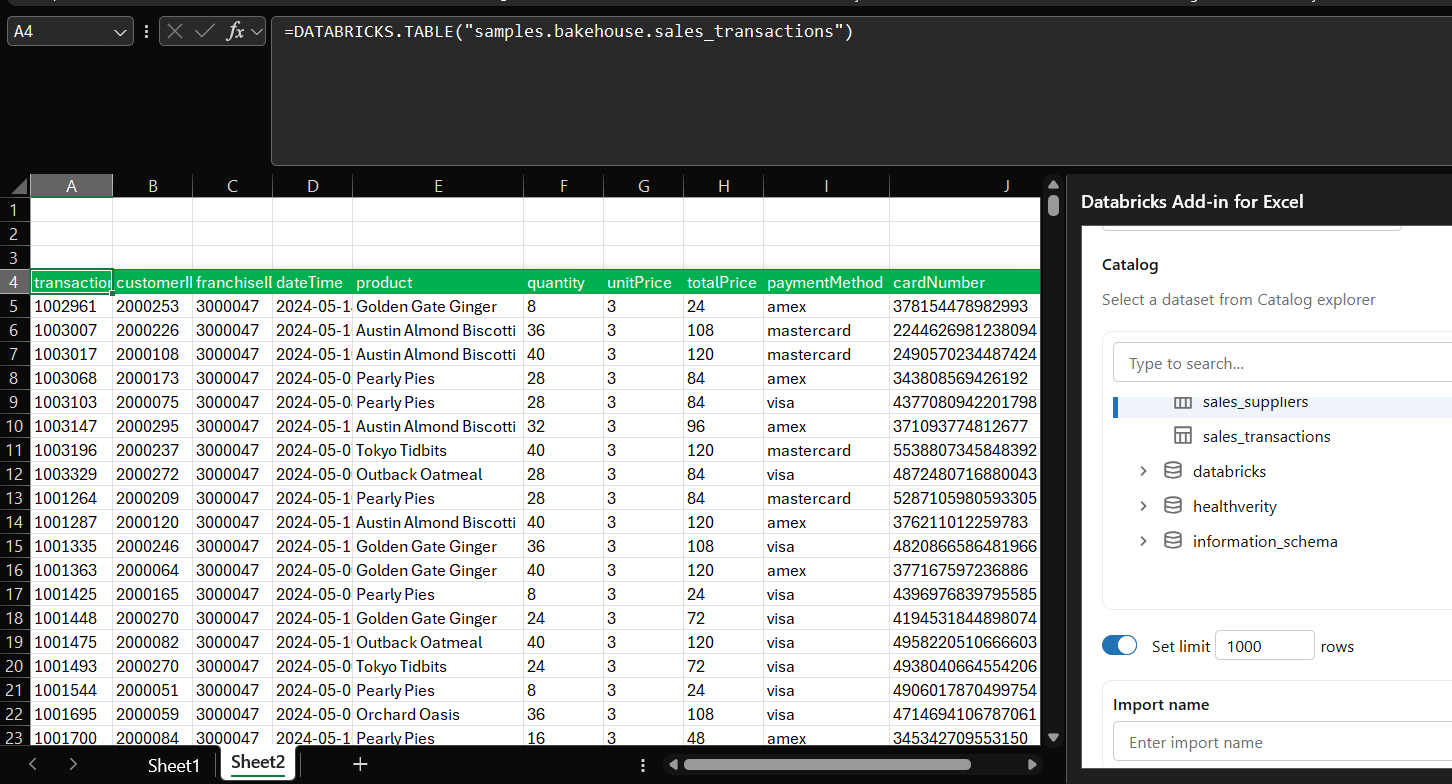This screenshot has height=784, width=1452.
Task: Select the 'unitPrice' header cell
Action: [x=643, y=282]
